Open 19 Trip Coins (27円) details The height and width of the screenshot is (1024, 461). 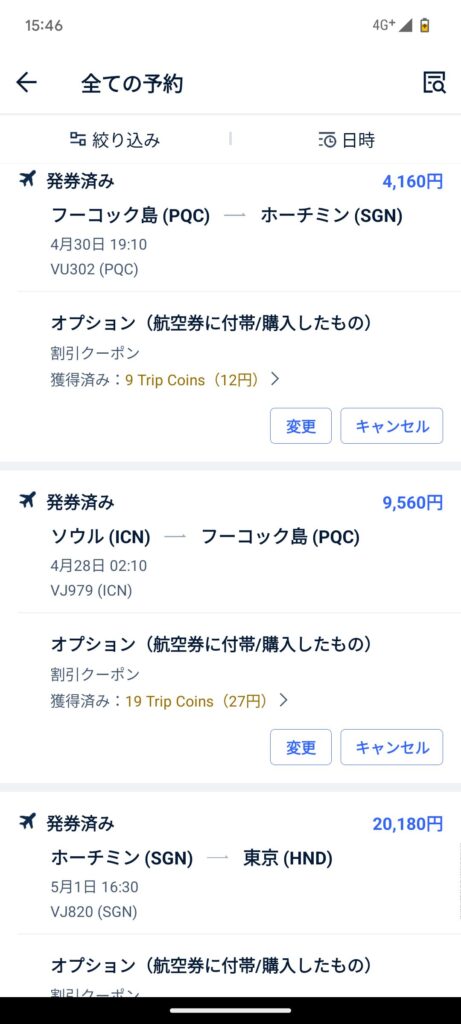[x=196, y=701]
